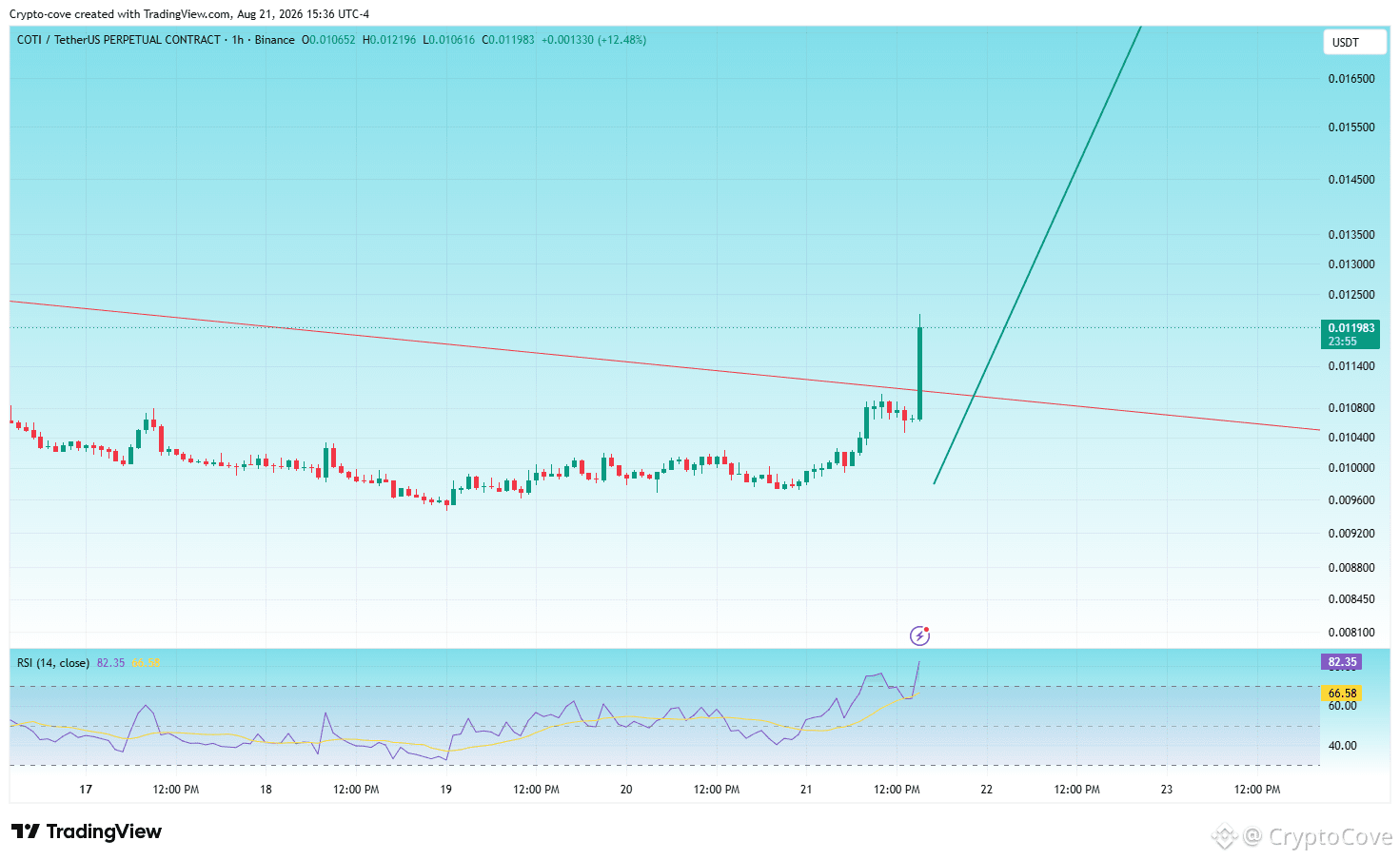
Task: Click date 19 on the time axis
Action: tap(445, 790)
